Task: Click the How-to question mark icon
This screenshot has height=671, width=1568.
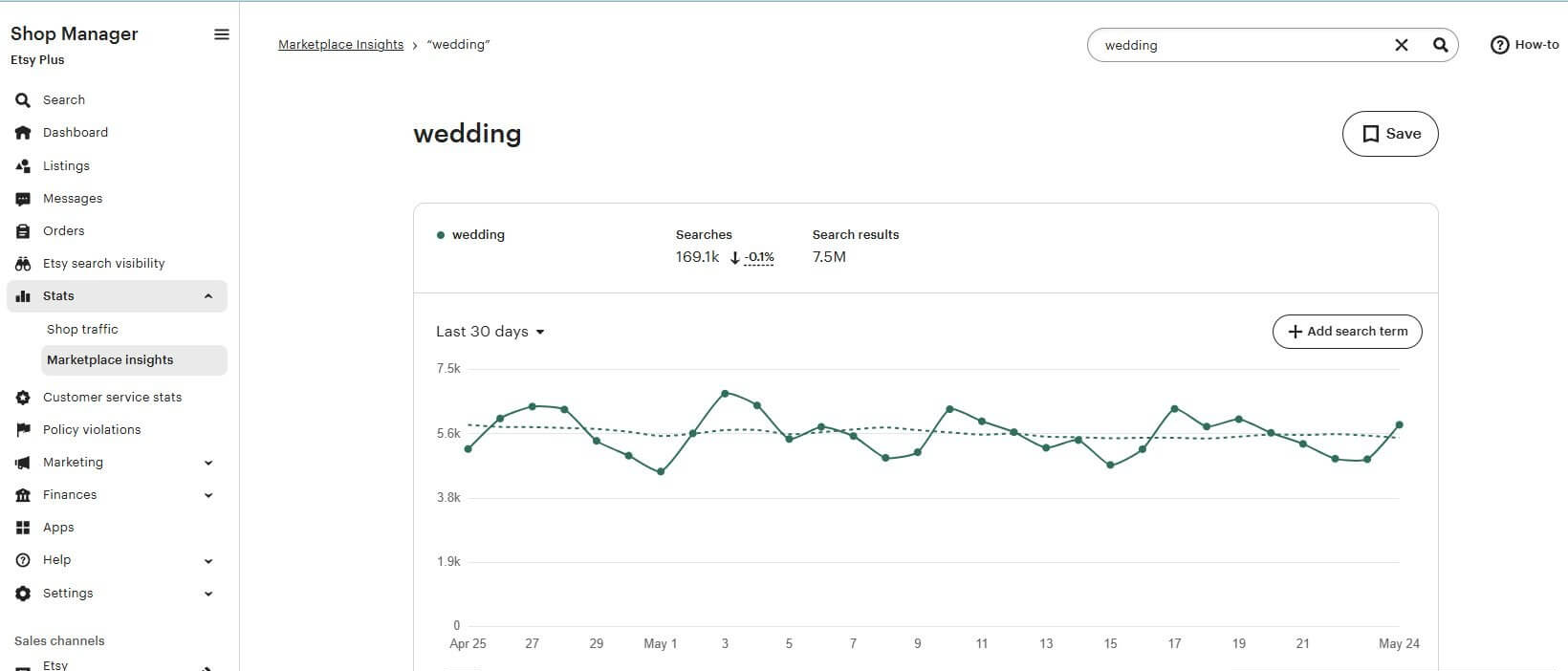Action: coord(1500,45)
